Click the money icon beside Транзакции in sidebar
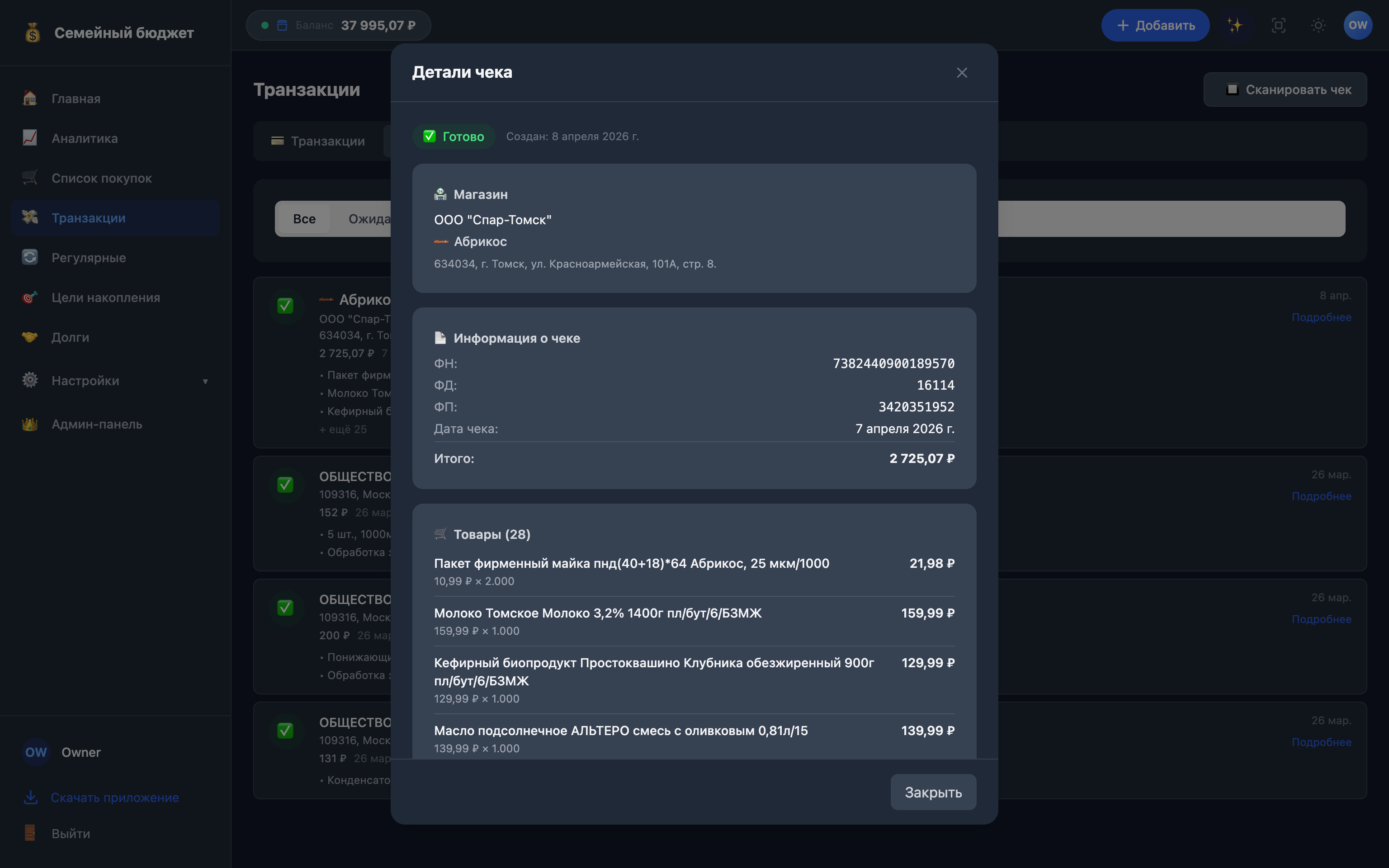The image size is (1389, 868). tap(30, 217)
